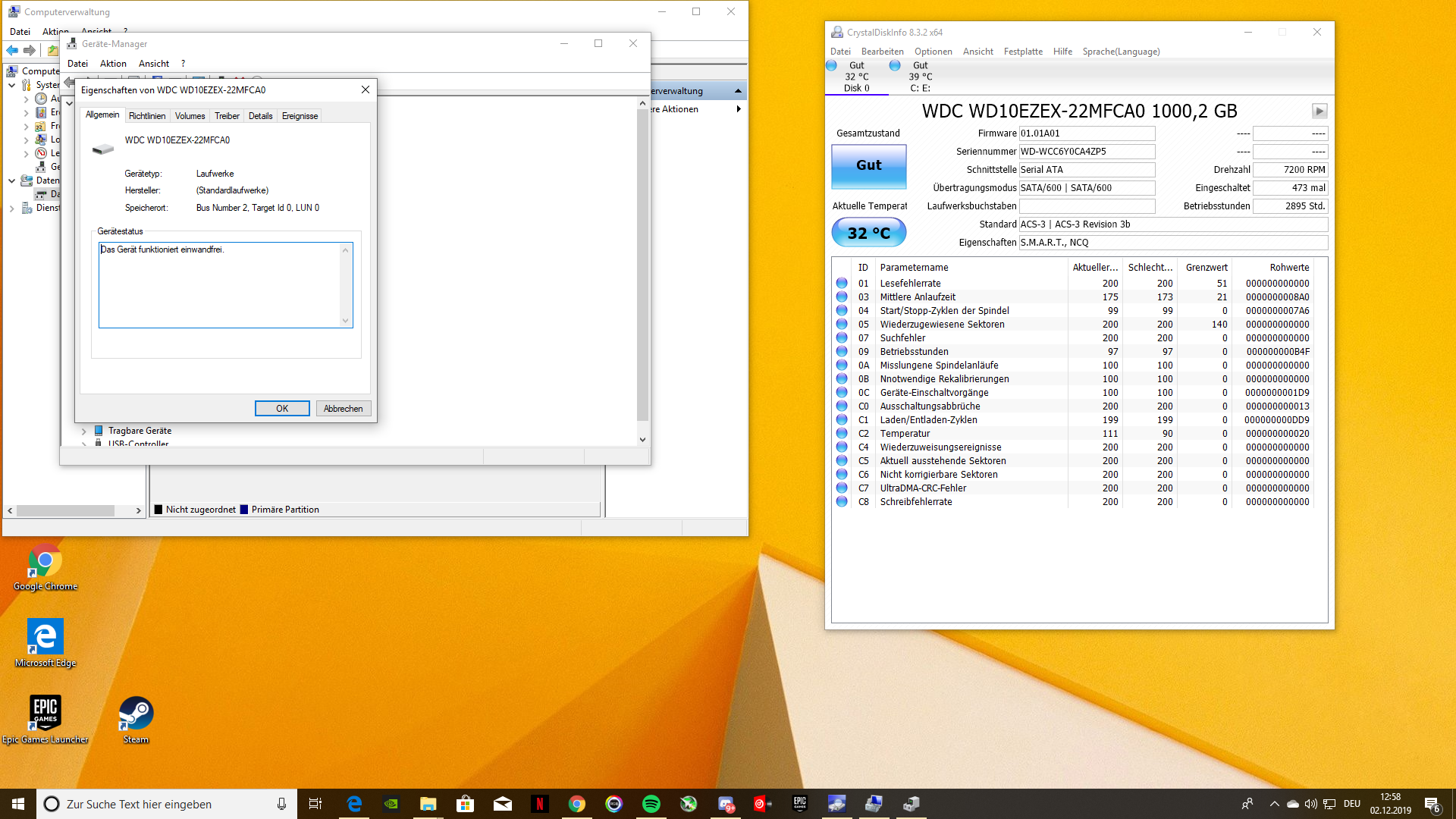
Task: Click the 32 °C temperature button
Action: 868,233
